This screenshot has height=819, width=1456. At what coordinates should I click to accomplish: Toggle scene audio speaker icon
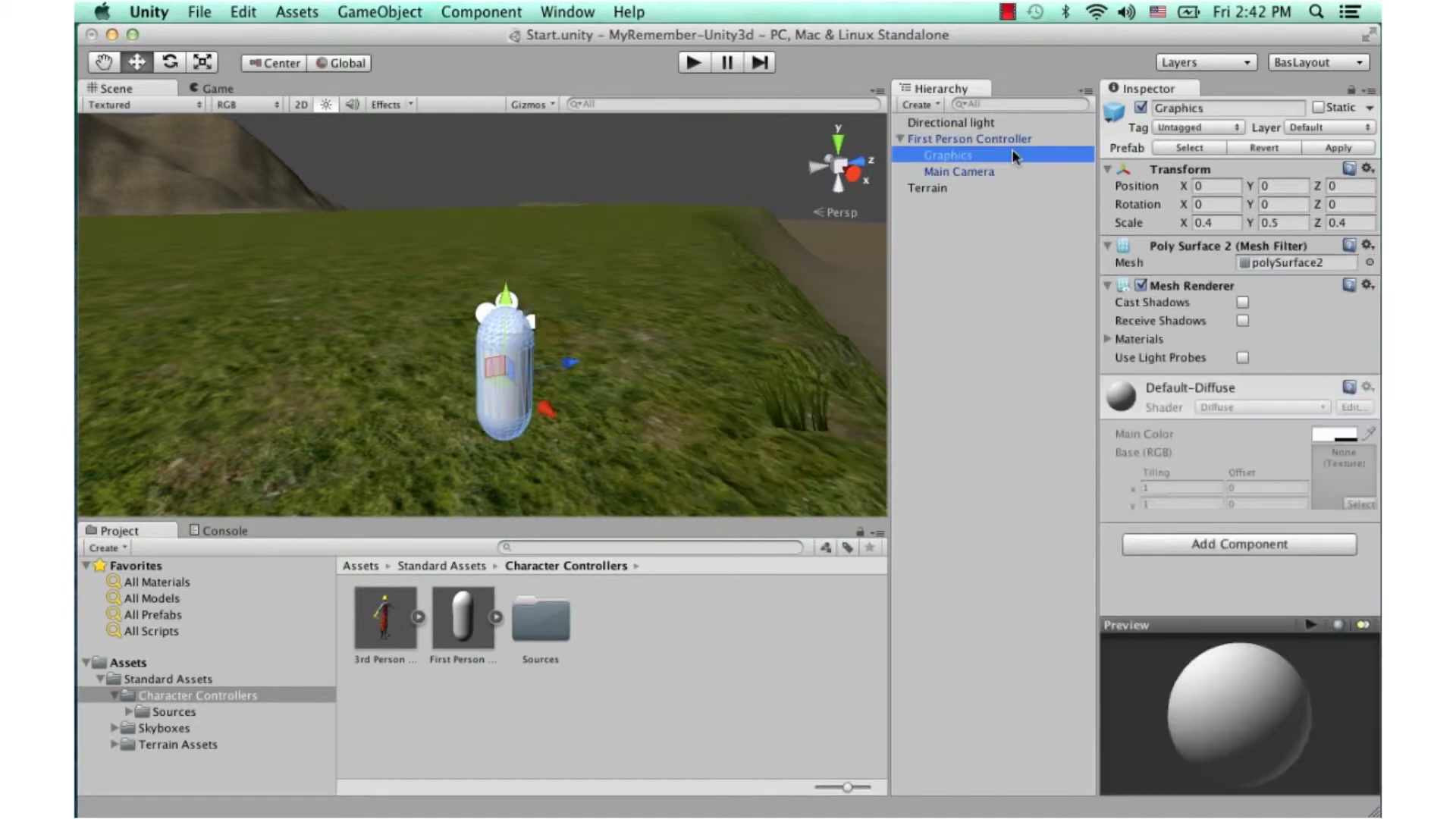[352, 105]
